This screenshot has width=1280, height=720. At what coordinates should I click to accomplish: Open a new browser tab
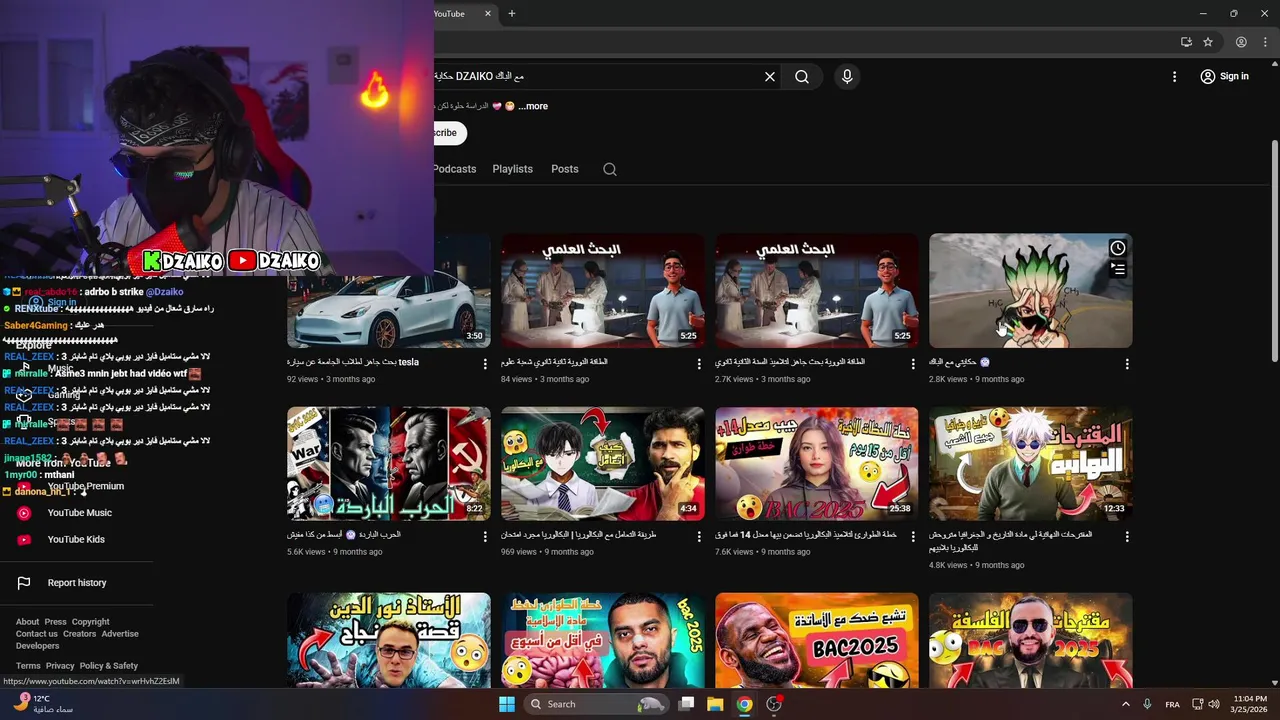511,14
